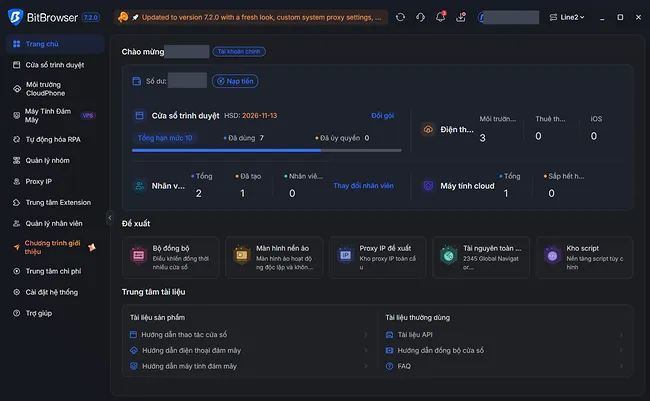Screen dimensions: 650x401
Task: Open Trung tâm chi phí sidebar item
Action: pos(55,271)
